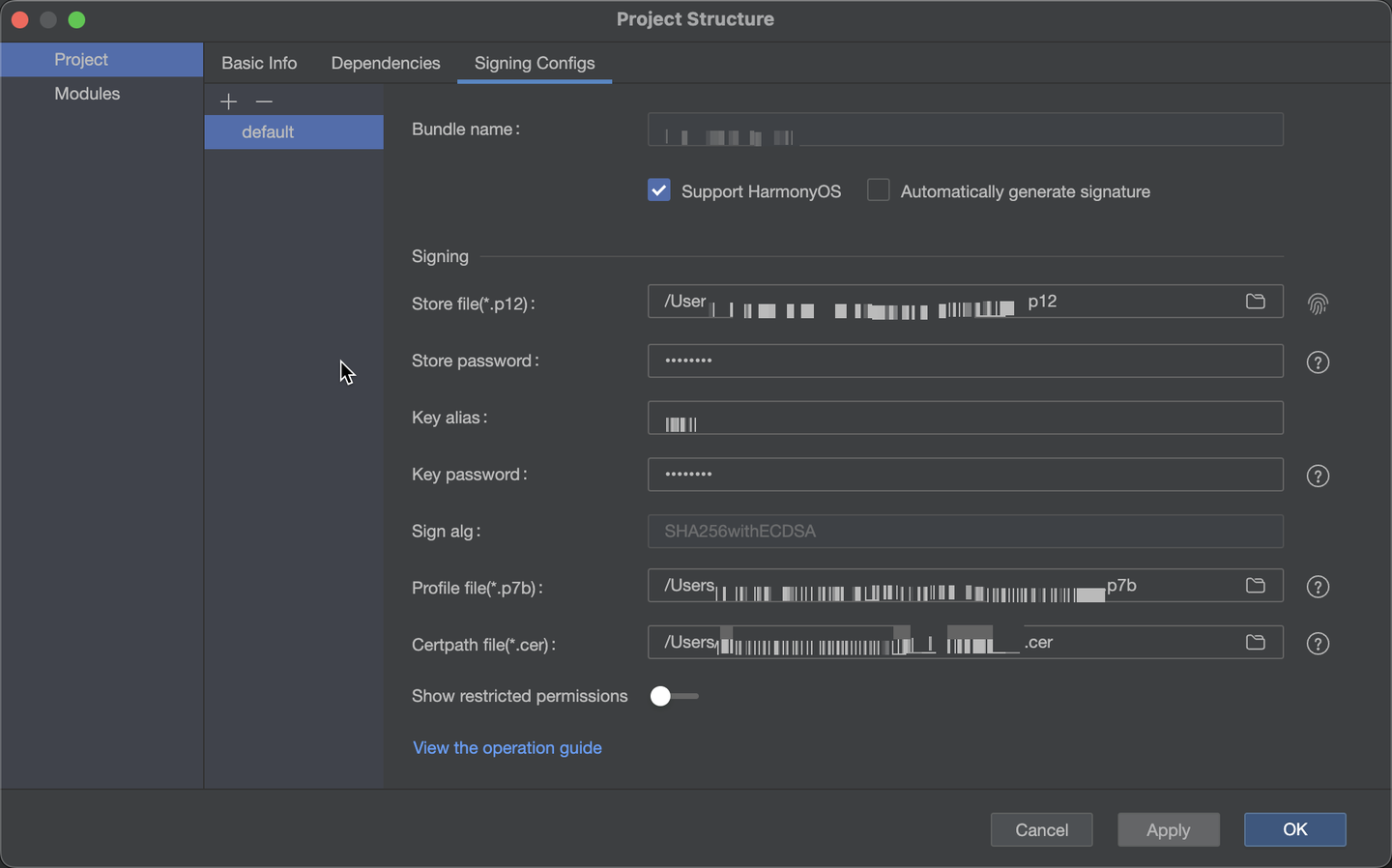
Task: Uncheck Support HarmonyOS checkbox
Action: pyautogui.click(x=659, y=190)
